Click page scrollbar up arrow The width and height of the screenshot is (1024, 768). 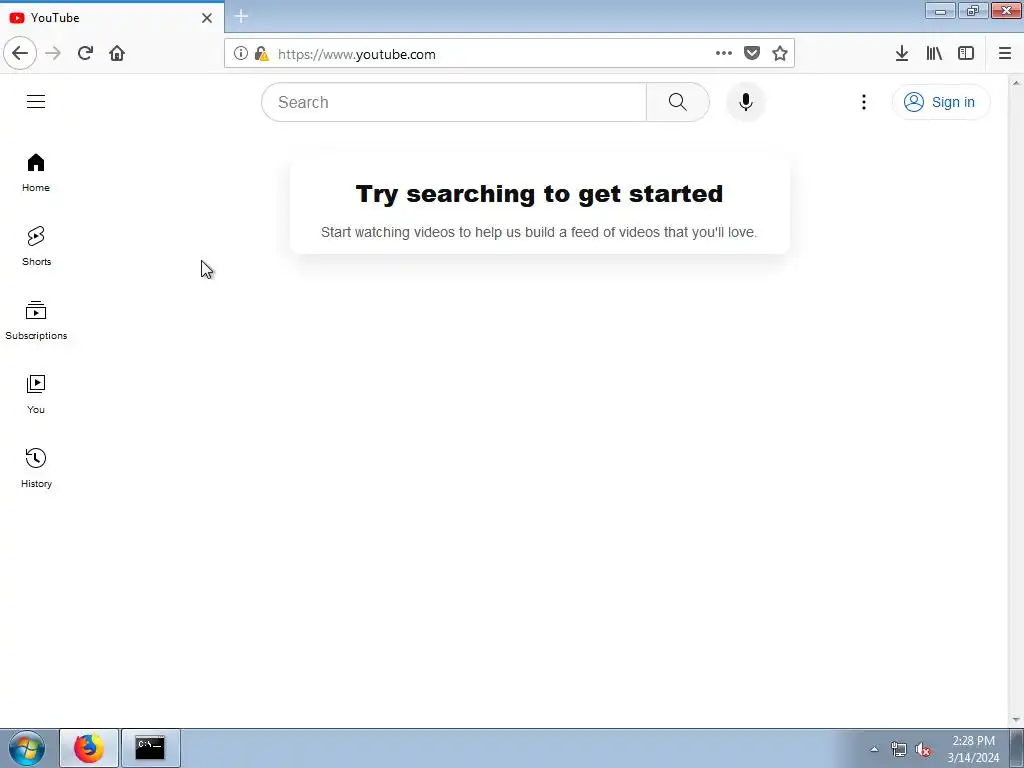coord(1016,83)
